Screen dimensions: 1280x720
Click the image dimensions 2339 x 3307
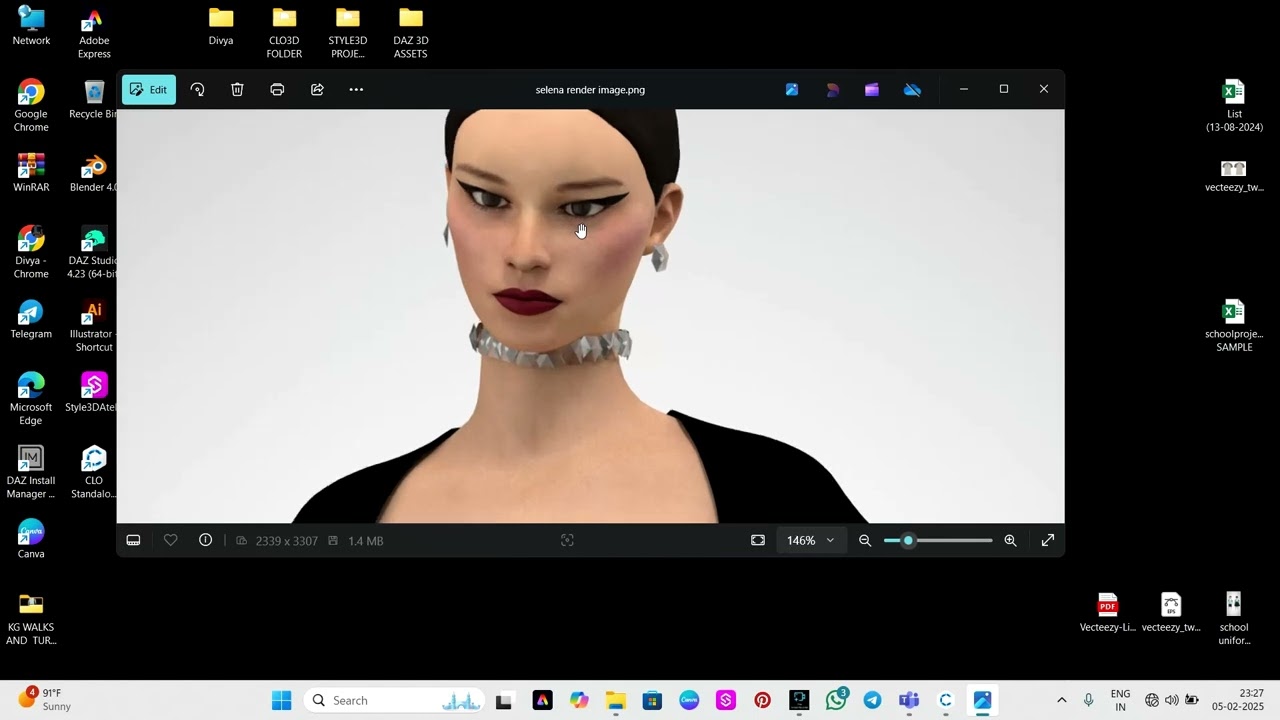click(286, 541)
